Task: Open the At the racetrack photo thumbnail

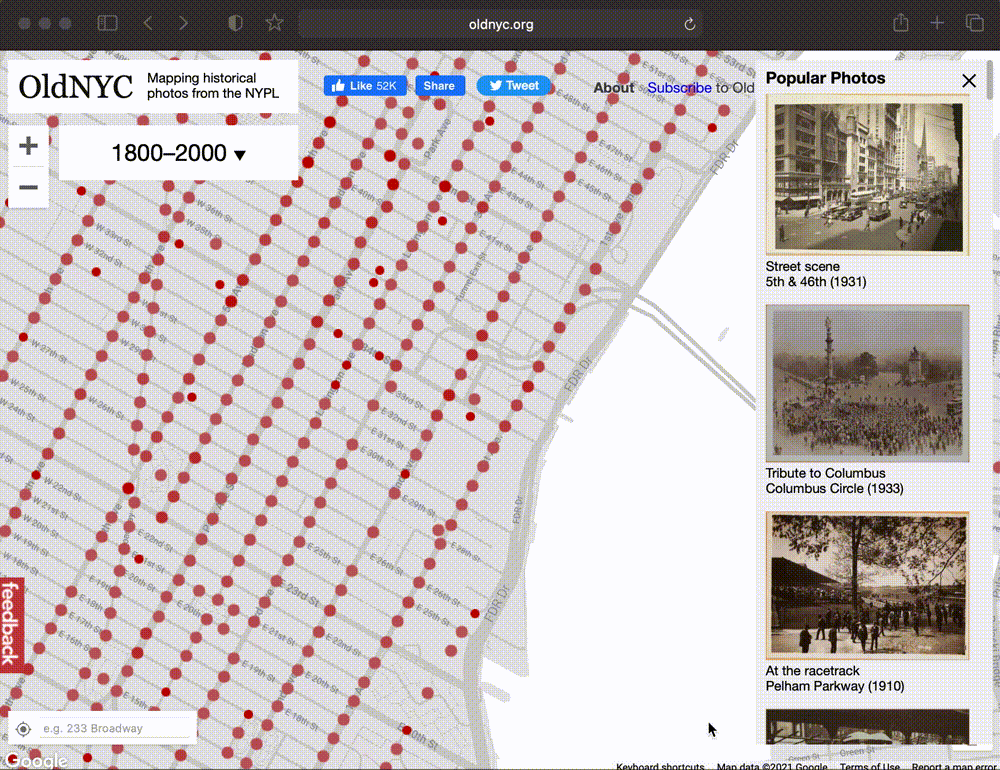Action: tap(867, 585)
